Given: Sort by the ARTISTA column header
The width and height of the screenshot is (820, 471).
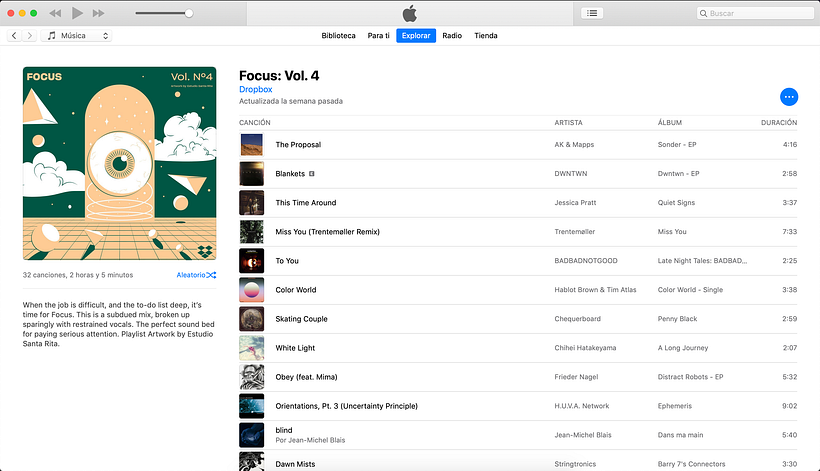Looking at the screenshot, I should coord(568,122).
